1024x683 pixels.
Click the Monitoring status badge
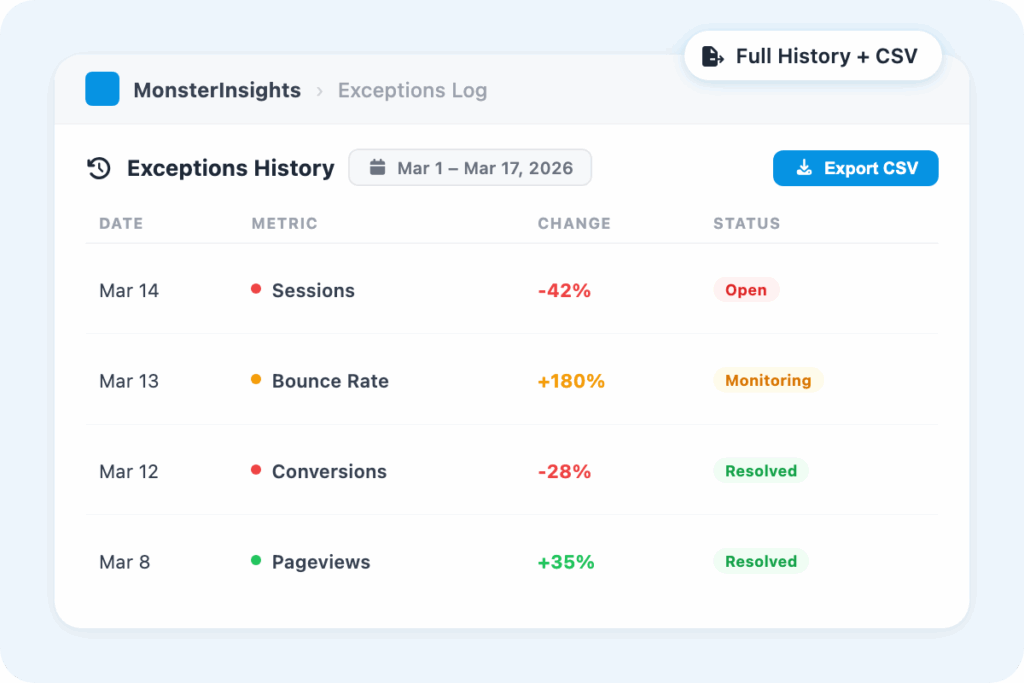[x=768, y=380]
